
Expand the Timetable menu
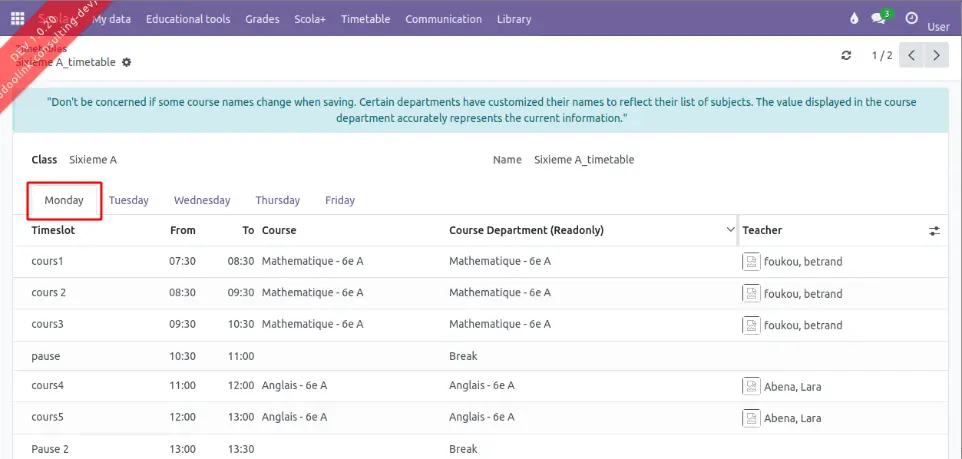click(366, 19)
